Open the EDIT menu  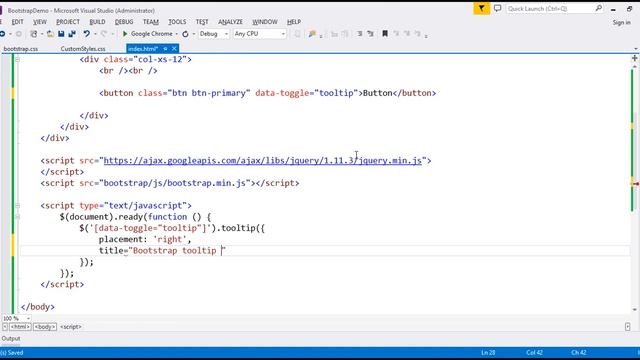[18, 22]
